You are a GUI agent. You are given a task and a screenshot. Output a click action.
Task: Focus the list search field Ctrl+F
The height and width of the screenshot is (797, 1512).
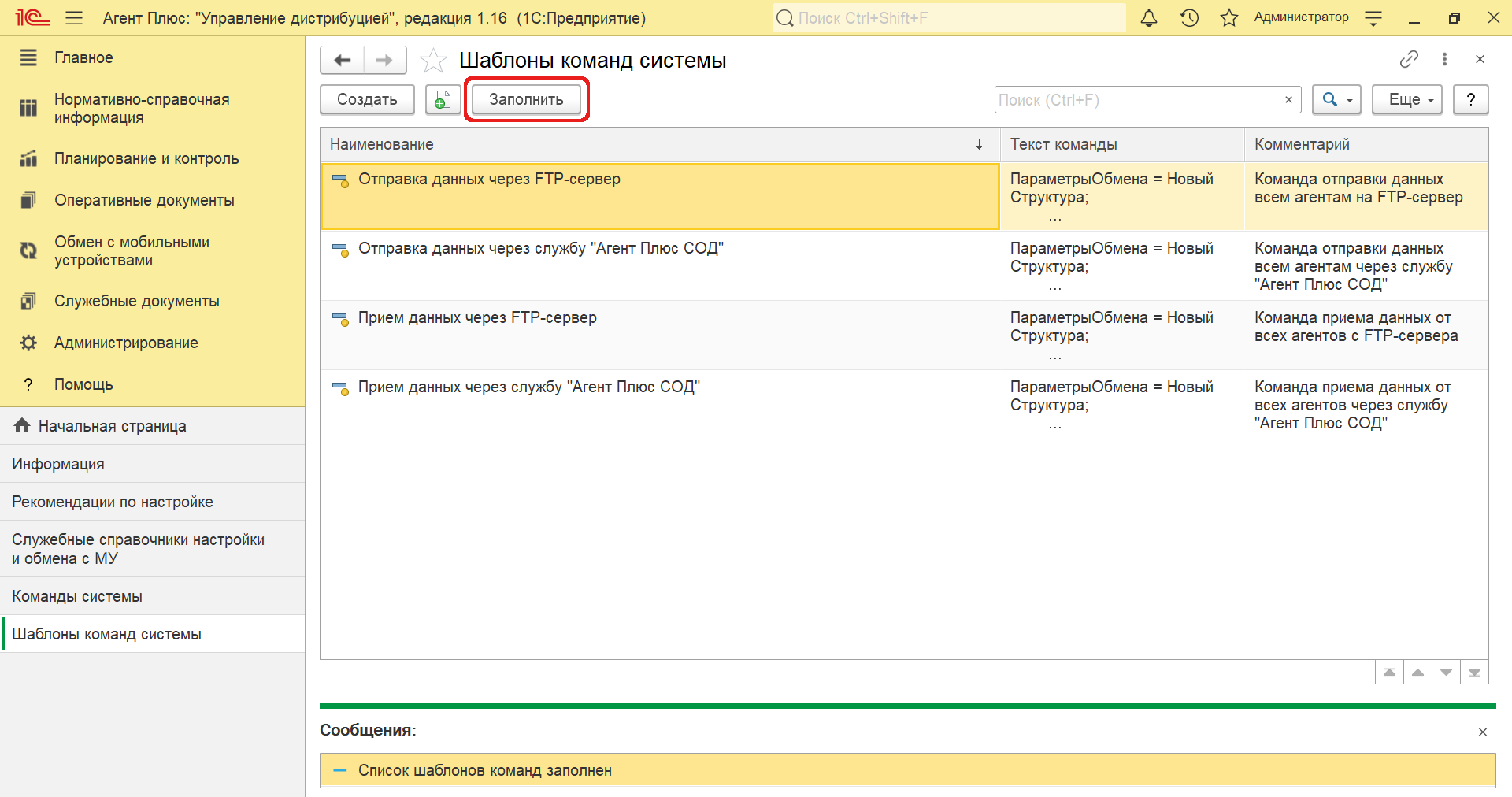point(1135,100)
